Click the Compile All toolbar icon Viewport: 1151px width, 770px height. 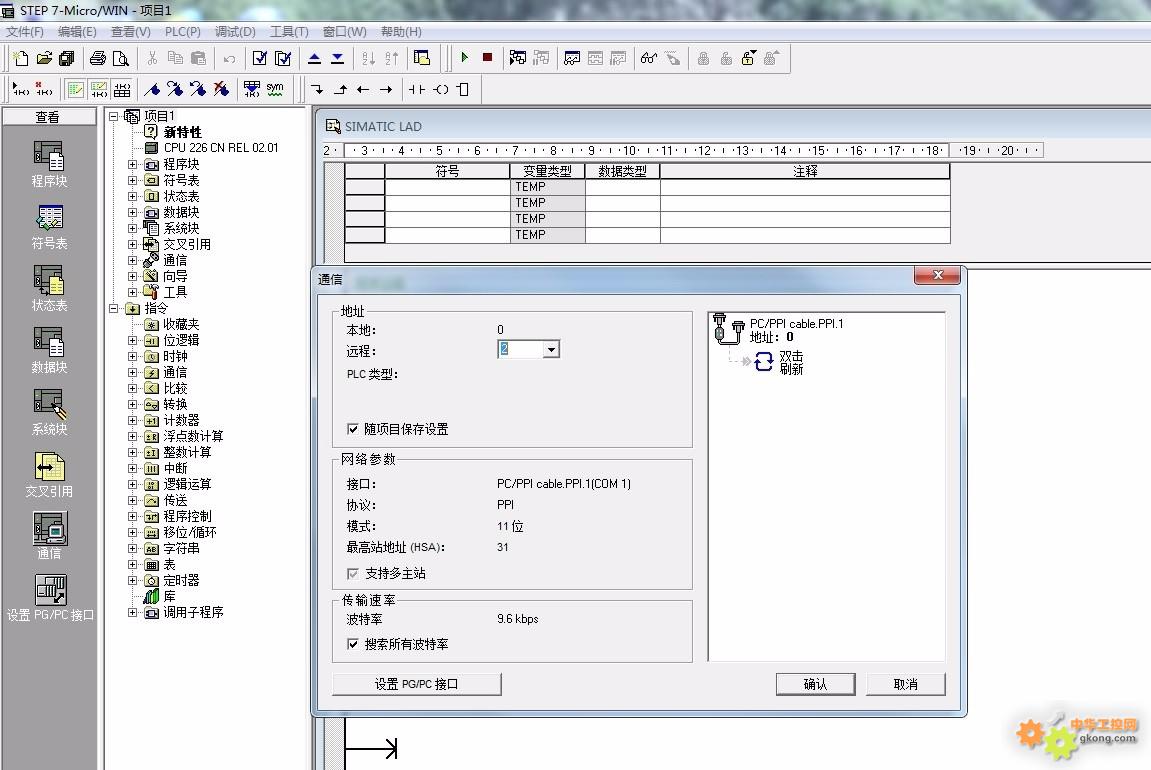tap(283, 58)
